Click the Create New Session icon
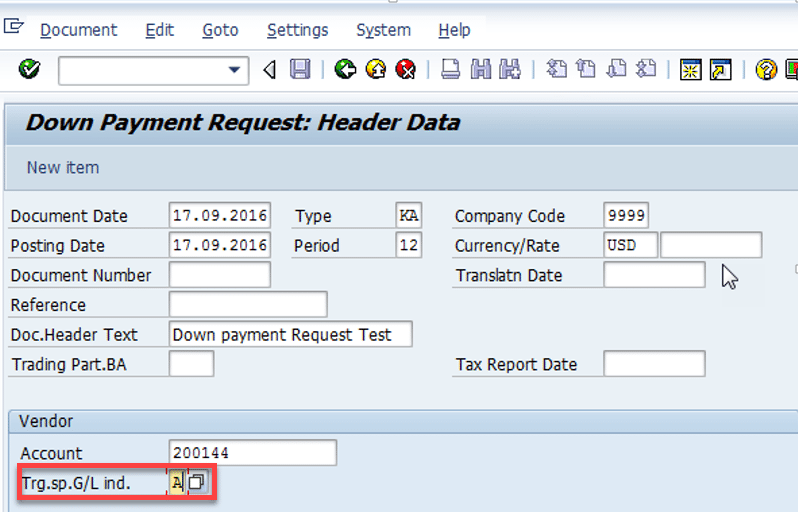798x512 pixels. click(x=691, y=70)
